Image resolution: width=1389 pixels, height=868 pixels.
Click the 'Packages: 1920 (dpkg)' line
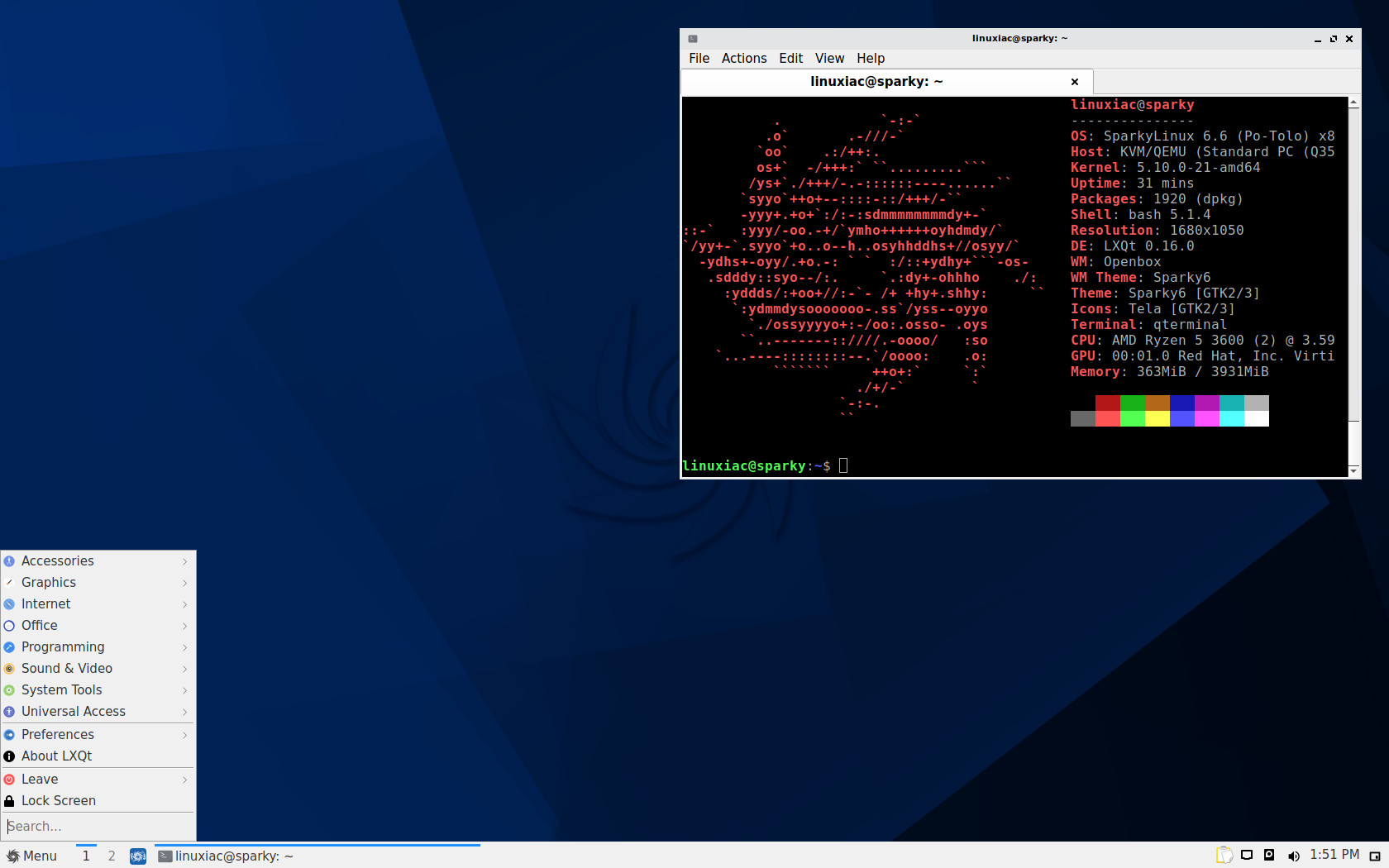click(x=1157, y=199)
